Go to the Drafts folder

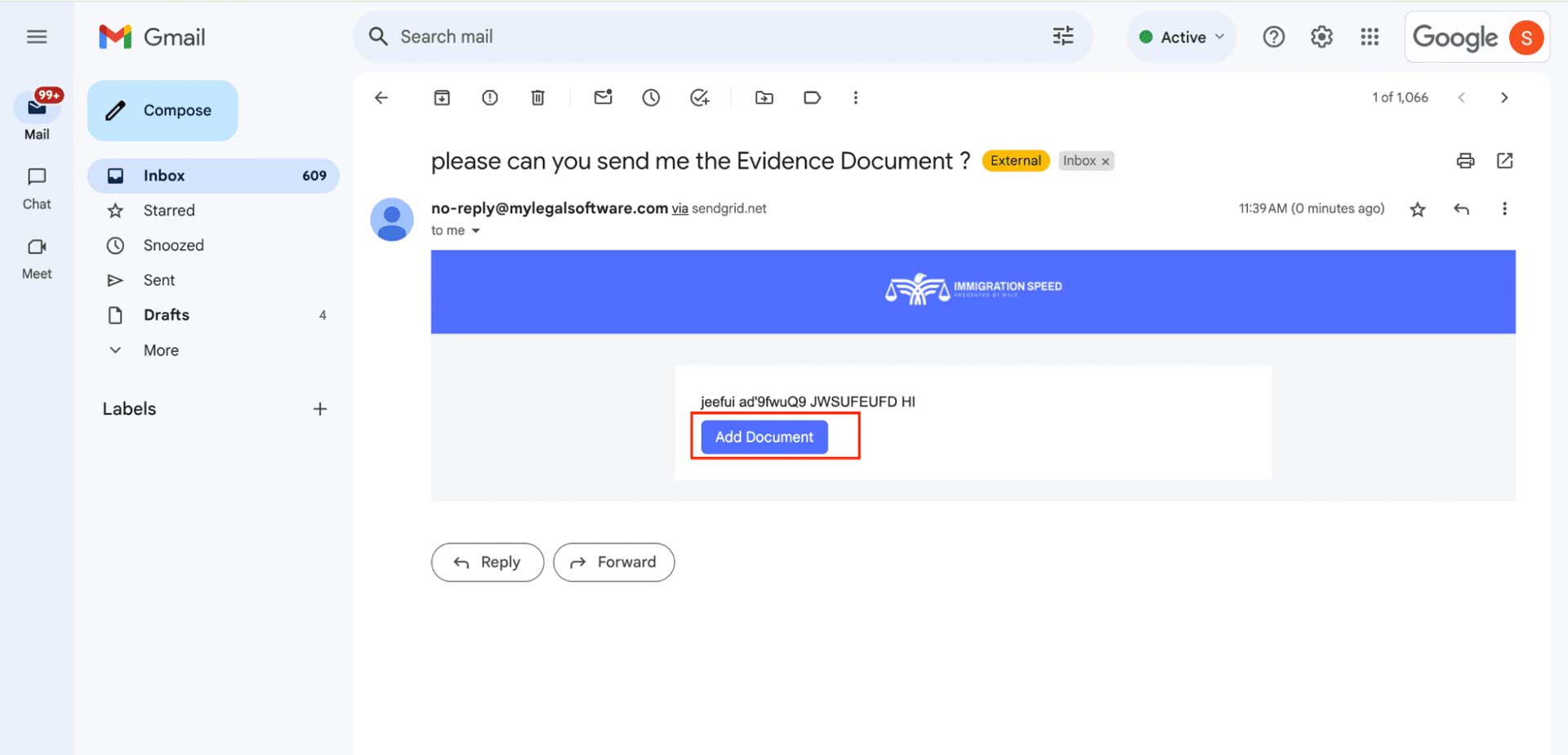click(166, 315)
